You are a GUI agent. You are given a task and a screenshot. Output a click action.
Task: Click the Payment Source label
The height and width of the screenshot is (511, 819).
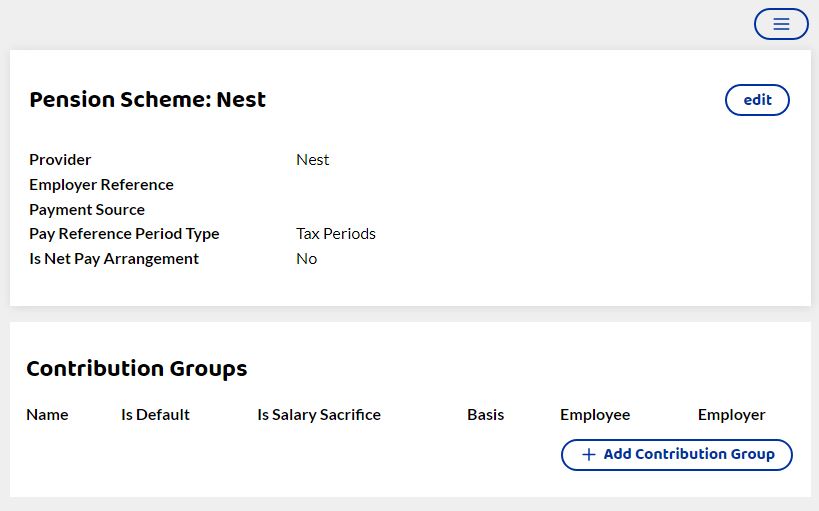pyautogui.click(x=87, y=210)
